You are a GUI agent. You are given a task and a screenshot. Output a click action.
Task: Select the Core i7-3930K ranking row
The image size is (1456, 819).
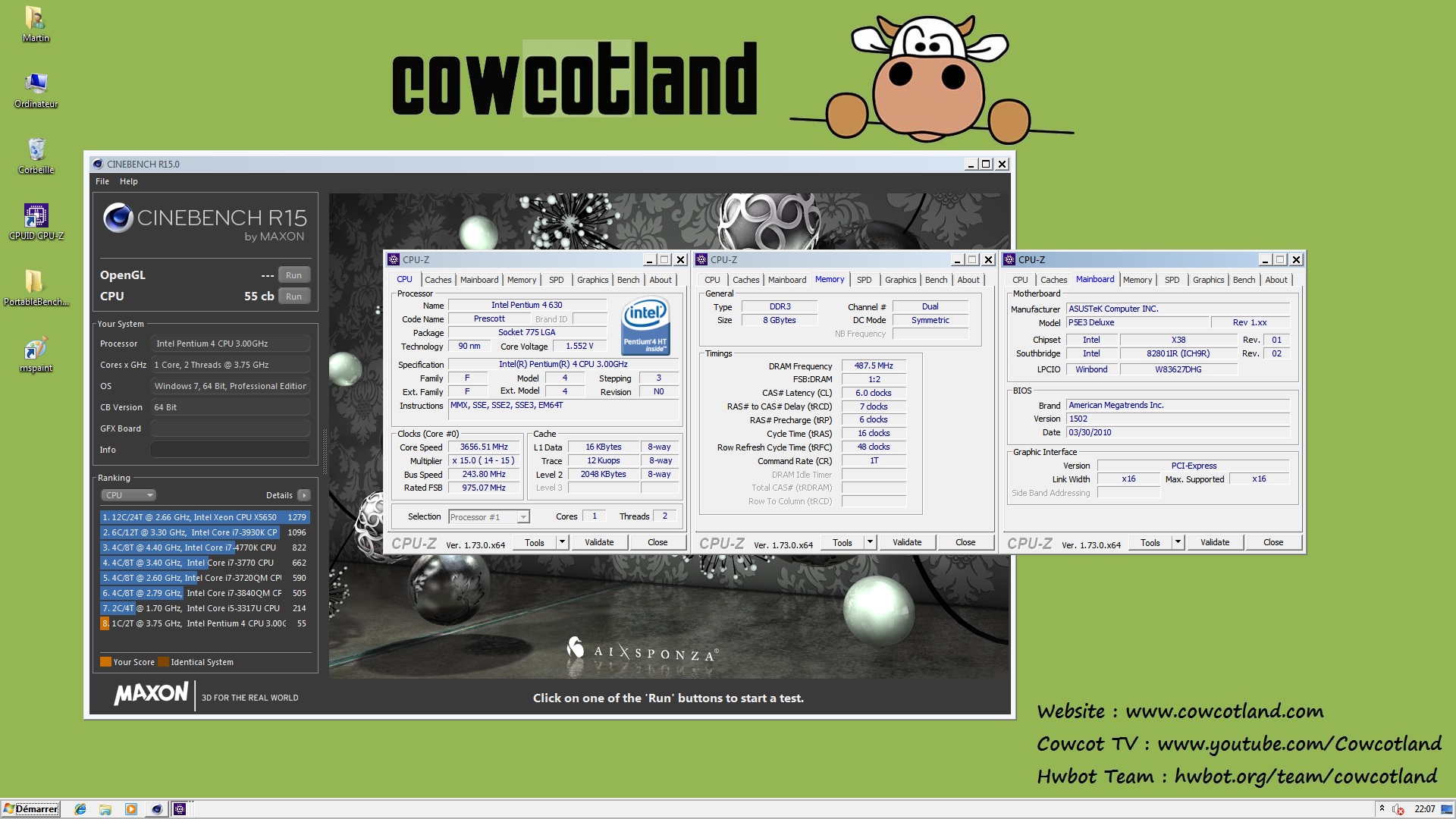[x=205, y=532]
